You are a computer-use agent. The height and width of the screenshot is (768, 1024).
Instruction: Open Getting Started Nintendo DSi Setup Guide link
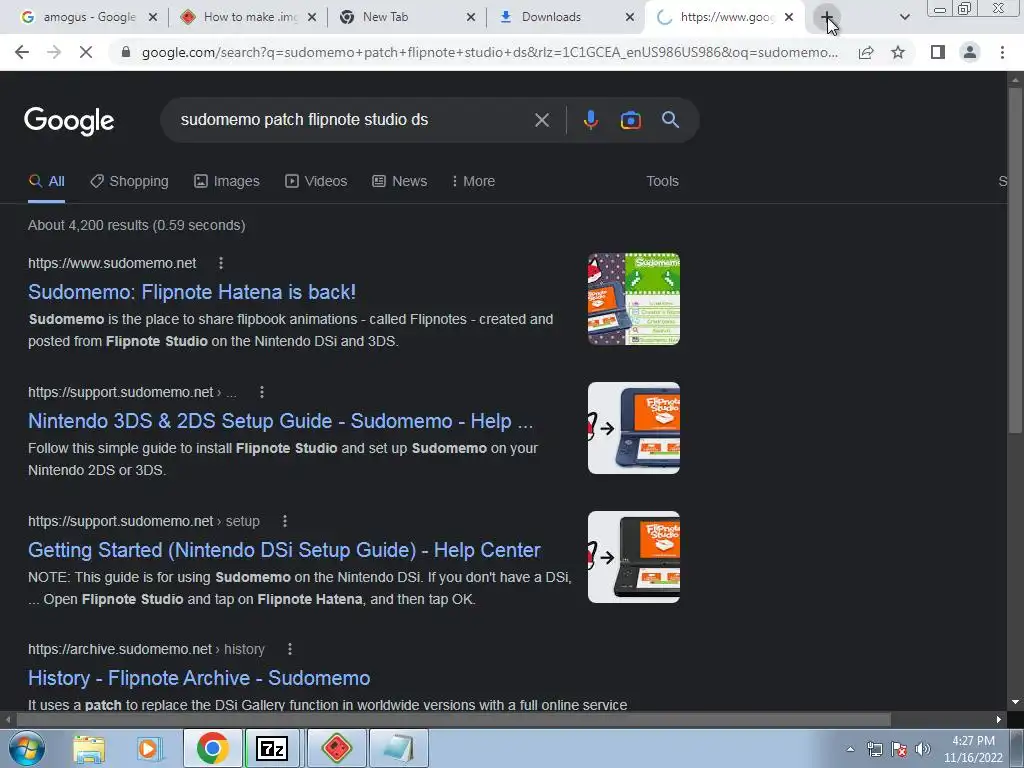pos(284,551)
